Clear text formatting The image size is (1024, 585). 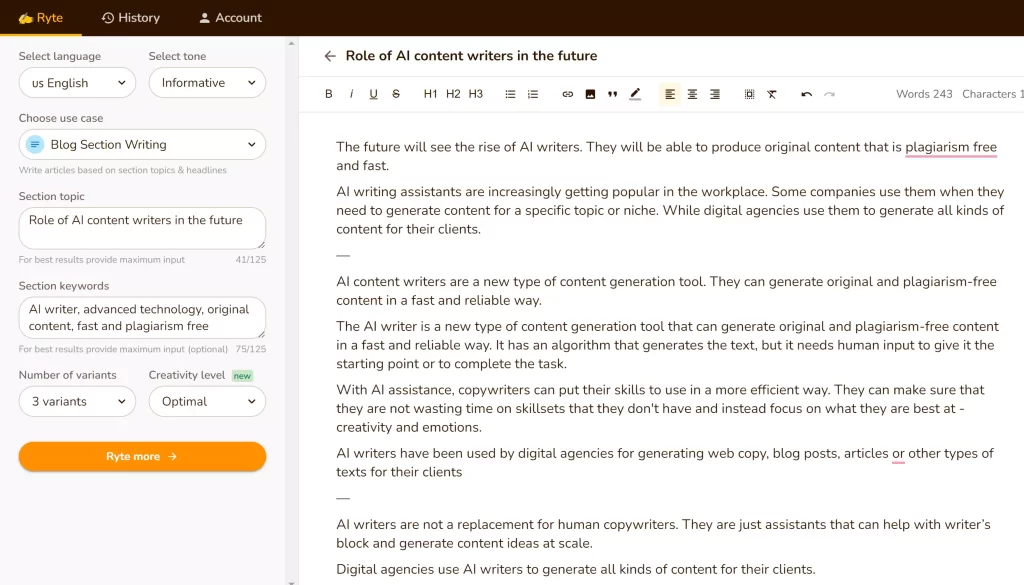pyautogui.click(x=772, y=94)
